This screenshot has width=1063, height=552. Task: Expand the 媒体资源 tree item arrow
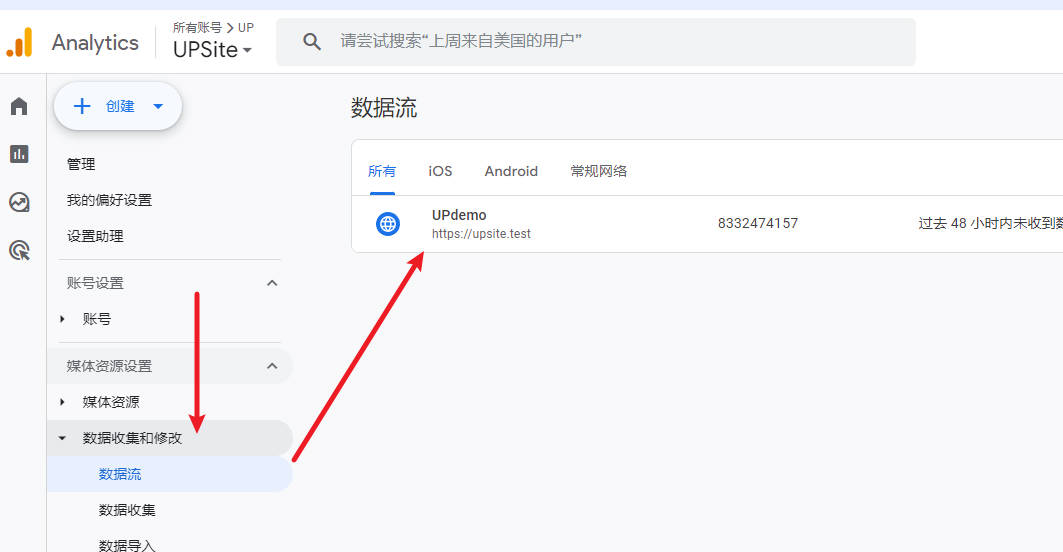point(62,402)
